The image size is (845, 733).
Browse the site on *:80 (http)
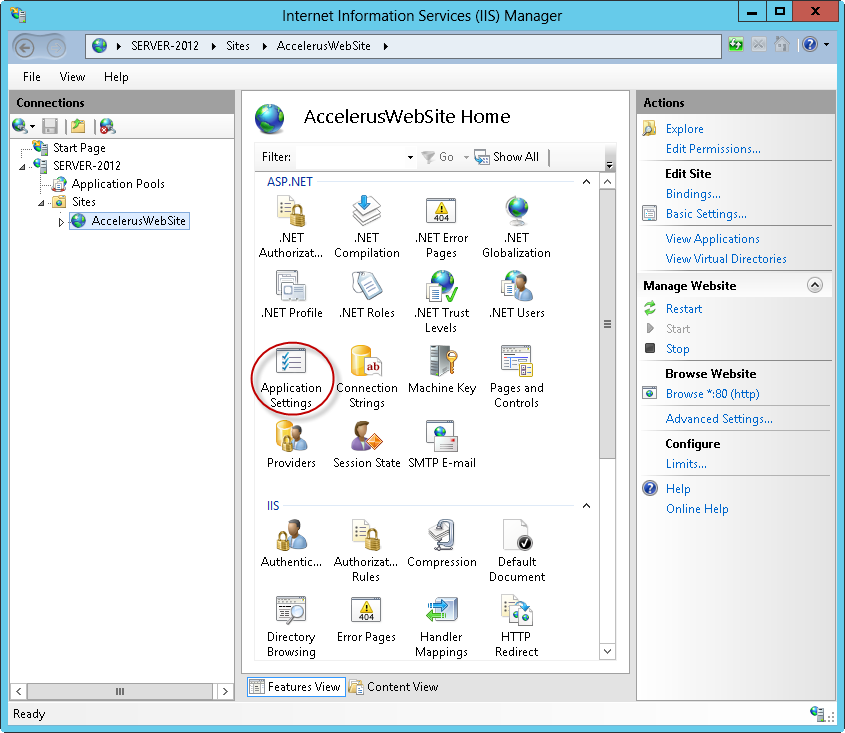[x=712, y=394]
